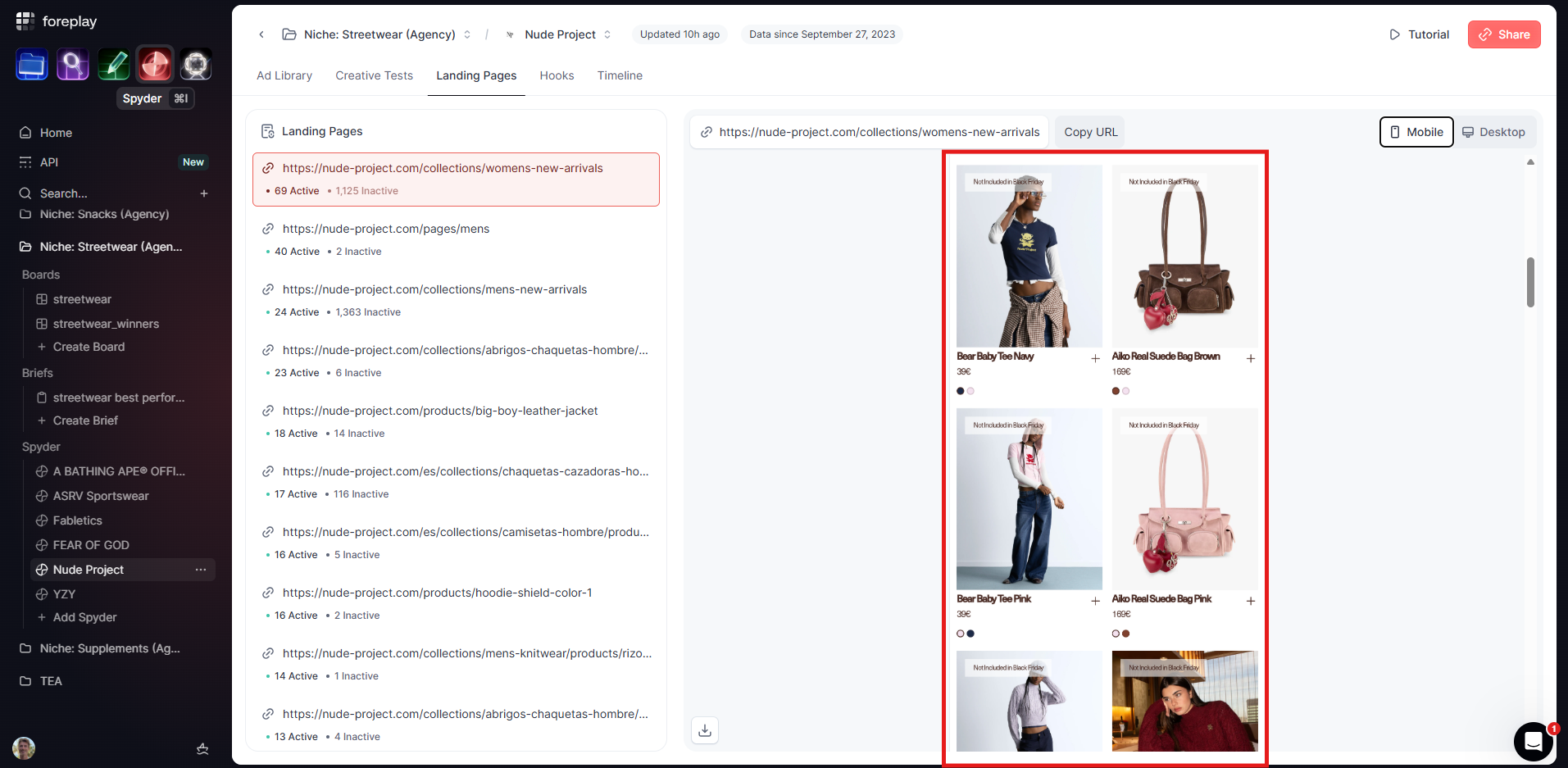Click the download screenshot icon

pyautogui.click(x=705, y=730)
